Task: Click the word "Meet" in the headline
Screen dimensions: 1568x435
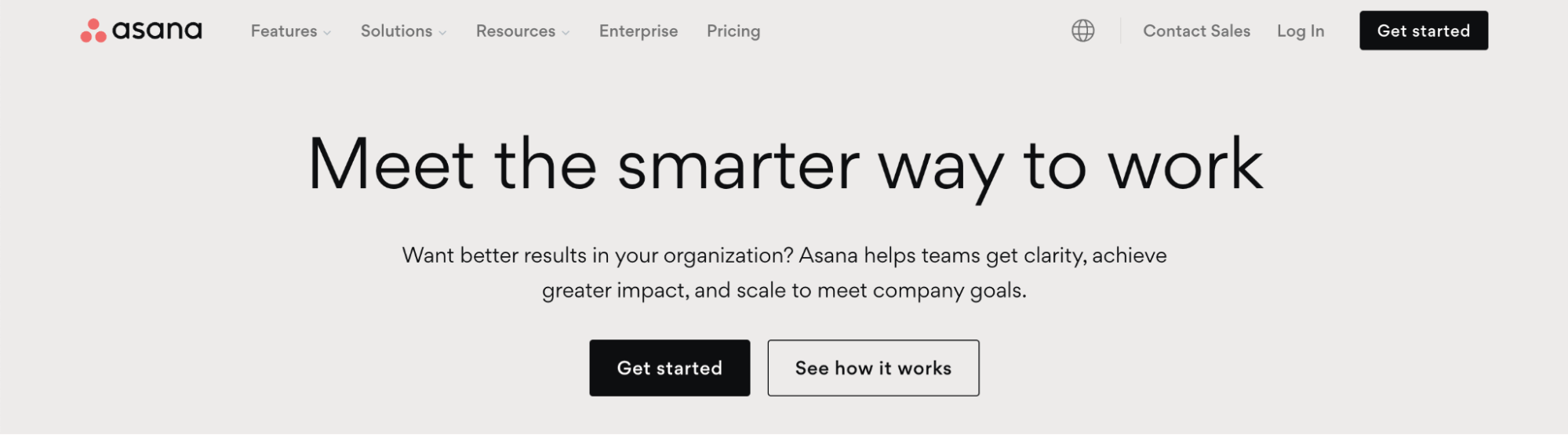Action: (x=391, y=165)
